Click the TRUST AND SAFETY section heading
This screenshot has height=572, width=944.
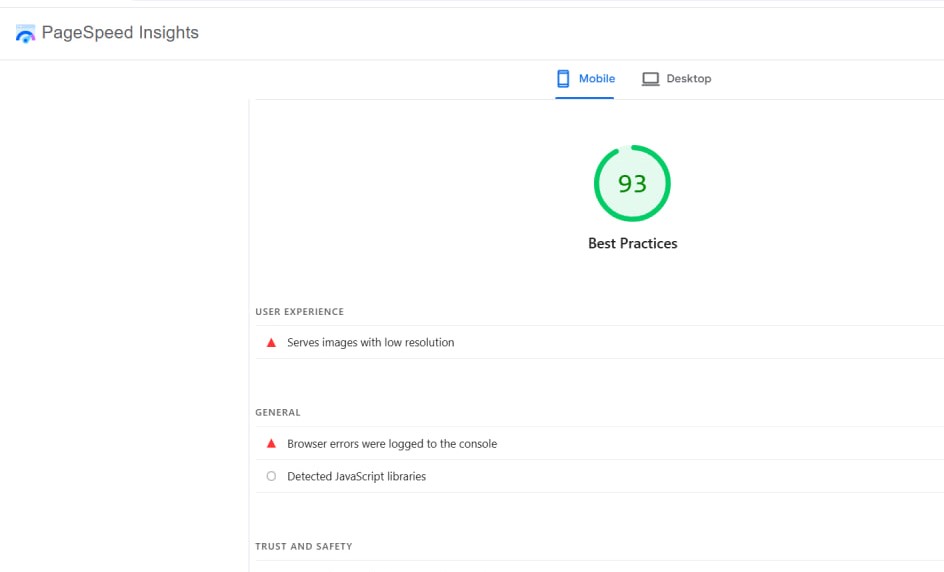click(x=304, y=547)
